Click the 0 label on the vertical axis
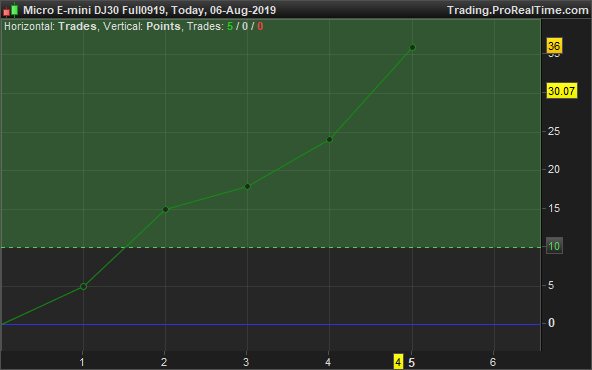Viewport: 592px width, 370px height. 551,323
